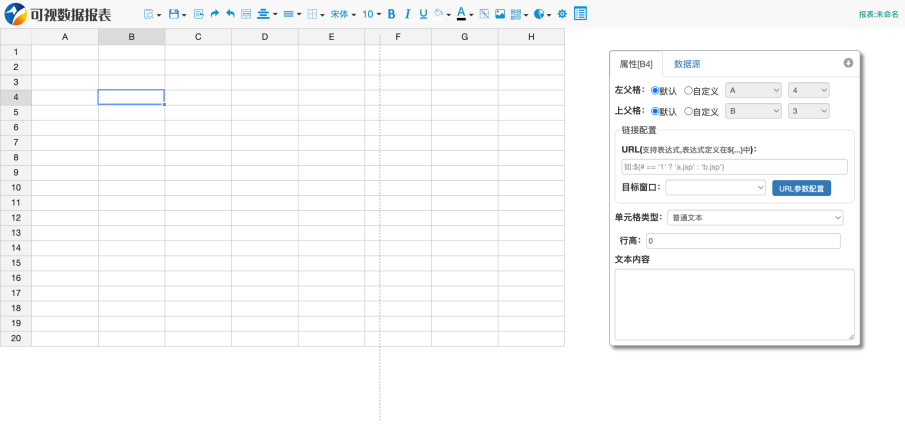The image size is (905, 442).
Task: Select 默认 for 上父格
Action: pyautogui.click(x=655, y=111)
